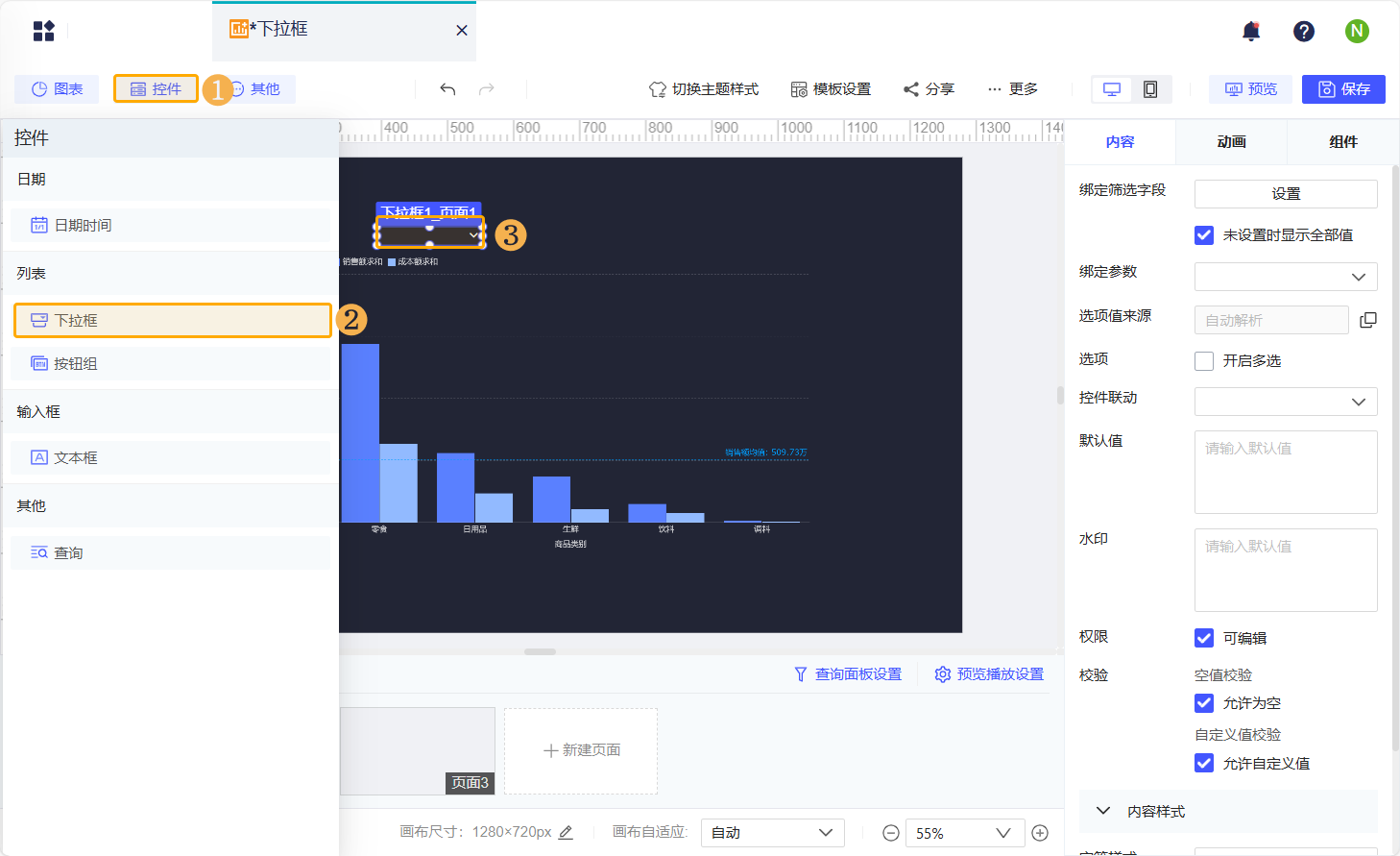
Task: Switch to the 组件 tab
Action: [x=1343, y=142]
